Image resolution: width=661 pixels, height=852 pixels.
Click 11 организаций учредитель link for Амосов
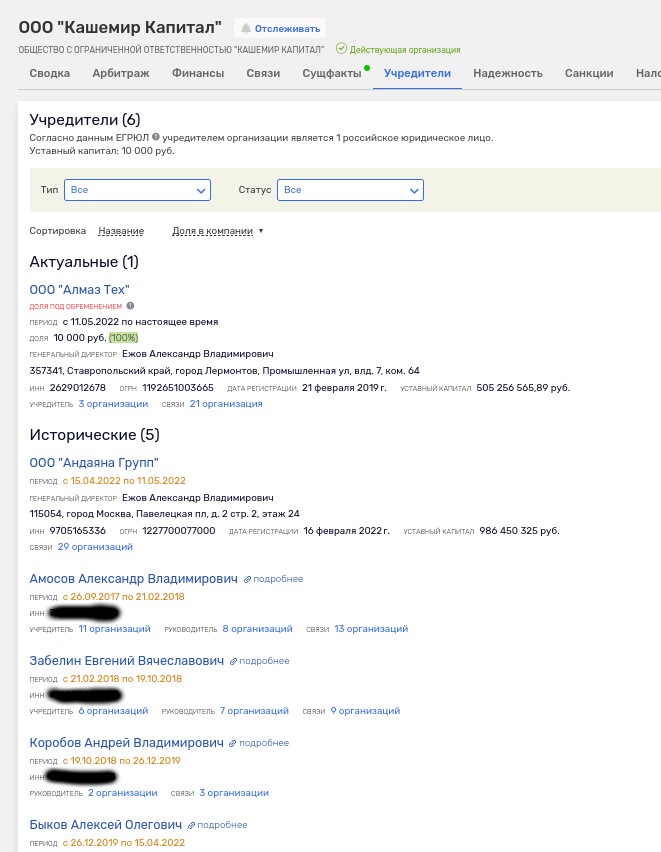tap(115, 629)
